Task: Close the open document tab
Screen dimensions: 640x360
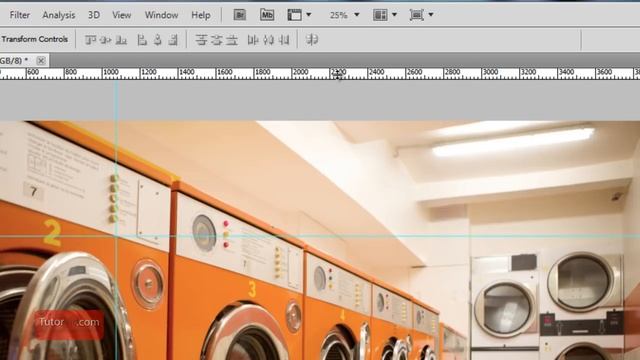Action: 41,60
